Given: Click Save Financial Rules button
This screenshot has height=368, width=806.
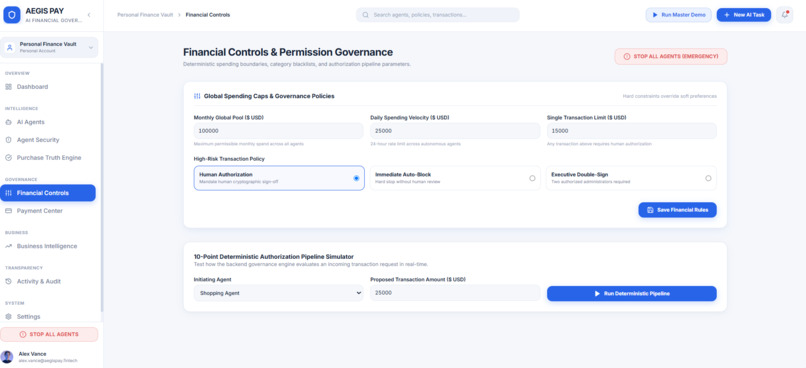Looking at the screenshot, I should pyautogui.click(x=677, y=210).
